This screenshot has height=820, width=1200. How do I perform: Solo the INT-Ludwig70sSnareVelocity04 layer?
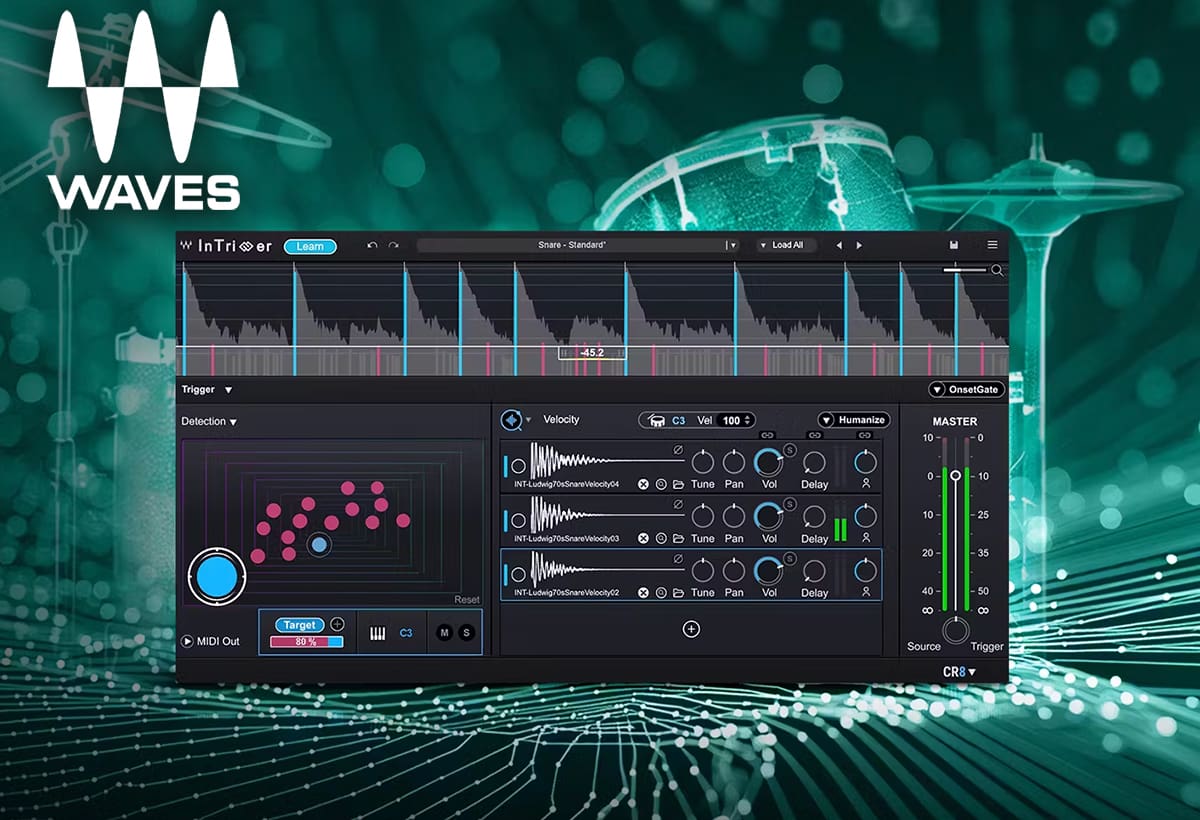(789, 451)
